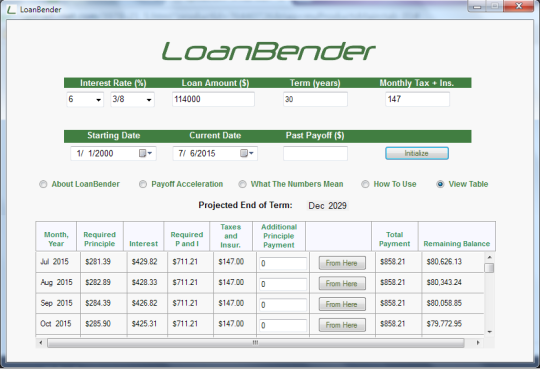Click the Term years field showing 30
The width and height of the screenshot is (540, 369).
click(x=315, y=99)
